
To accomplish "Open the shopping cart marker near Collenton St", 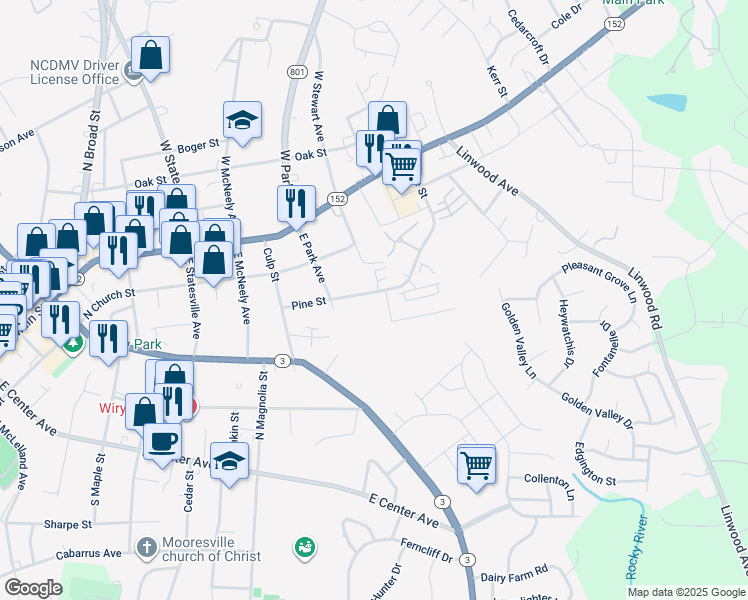I will 477,464.
